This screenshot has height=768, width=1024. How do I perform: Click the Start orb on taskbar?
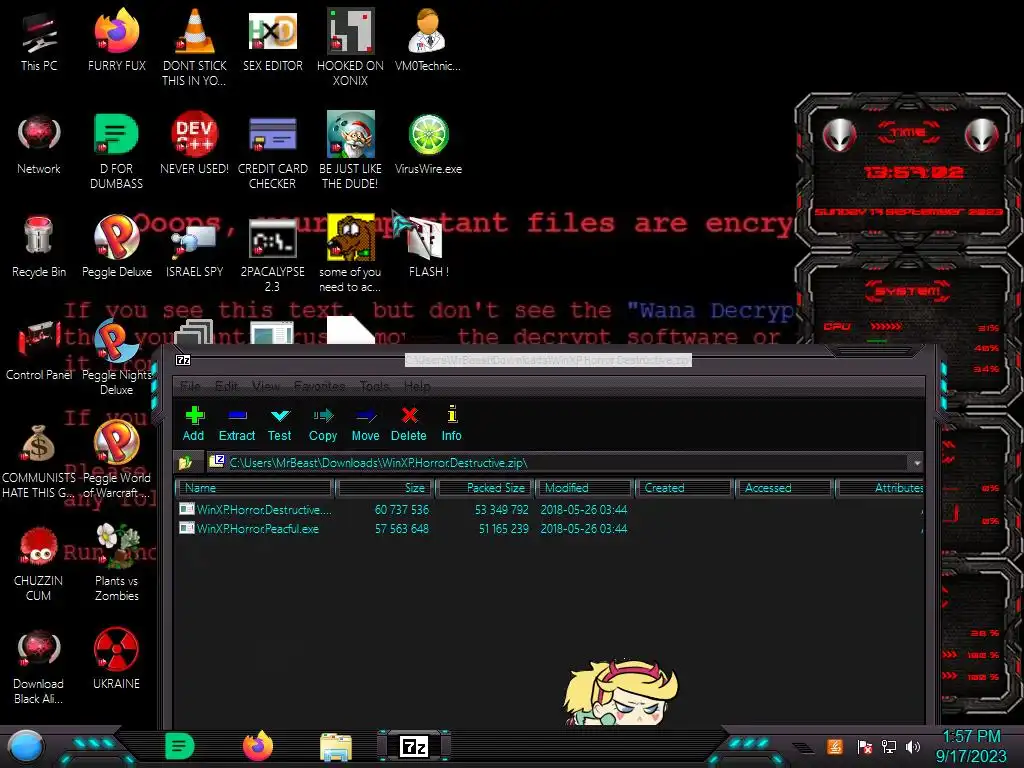click(26, 747)
